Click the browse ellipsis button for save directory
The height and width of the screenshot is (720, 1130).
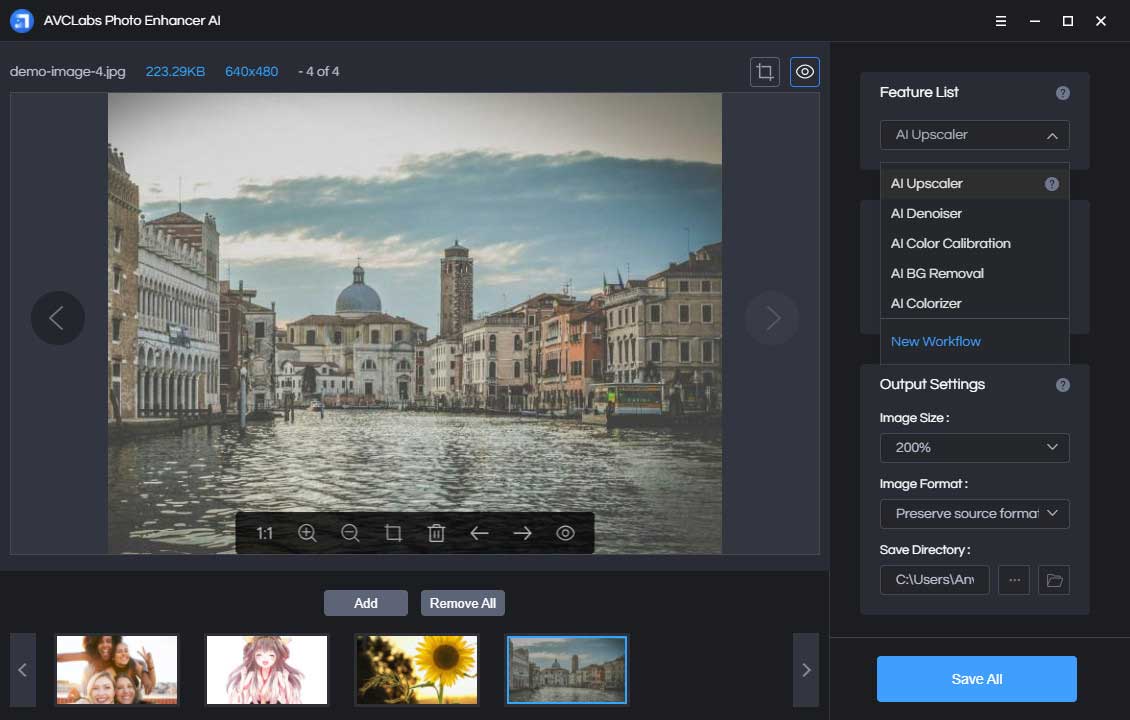[x=1014, y=580]
